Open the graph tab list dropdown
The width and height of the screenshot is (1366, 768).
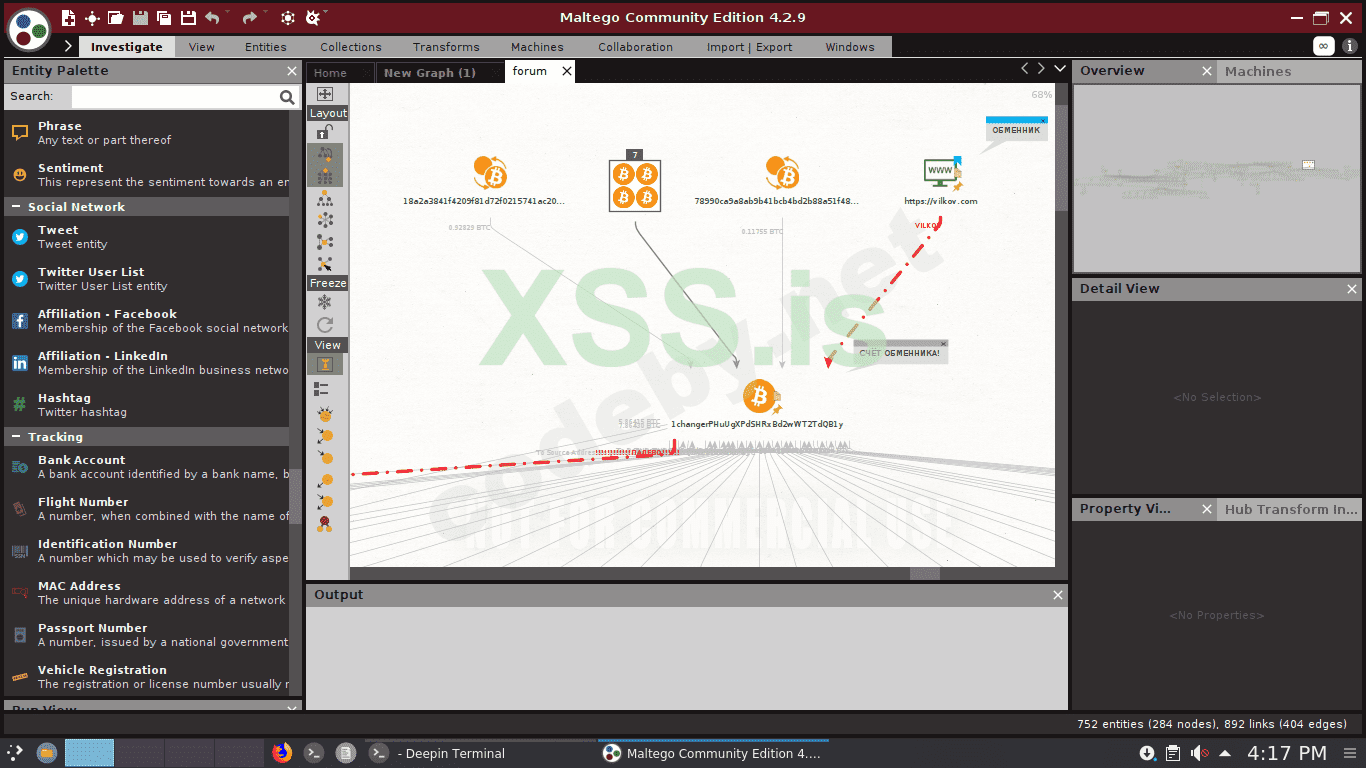click(1059, 69)
